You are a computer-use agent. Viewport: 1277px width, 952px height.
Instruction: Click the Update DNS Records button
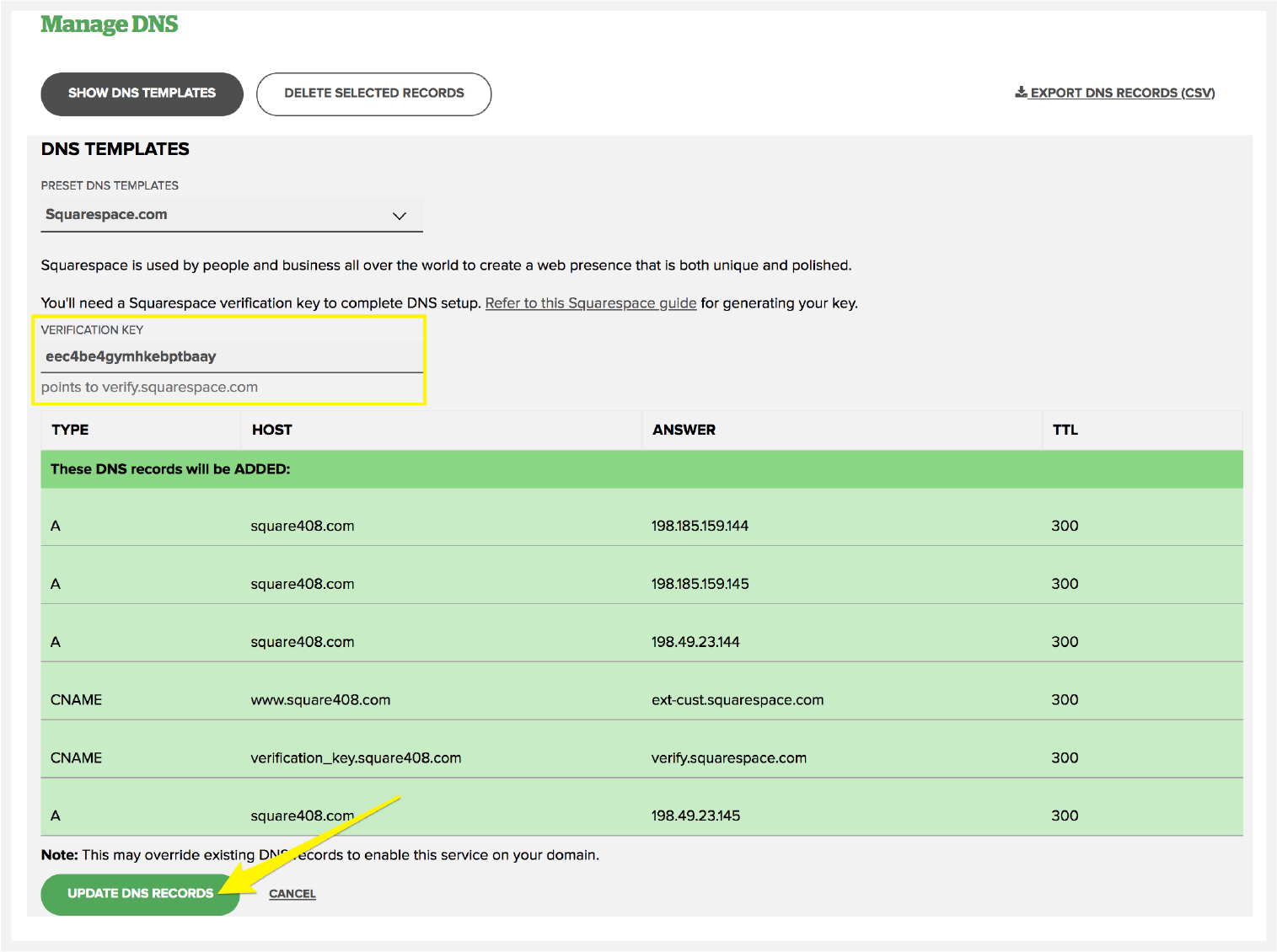[140, 893]
